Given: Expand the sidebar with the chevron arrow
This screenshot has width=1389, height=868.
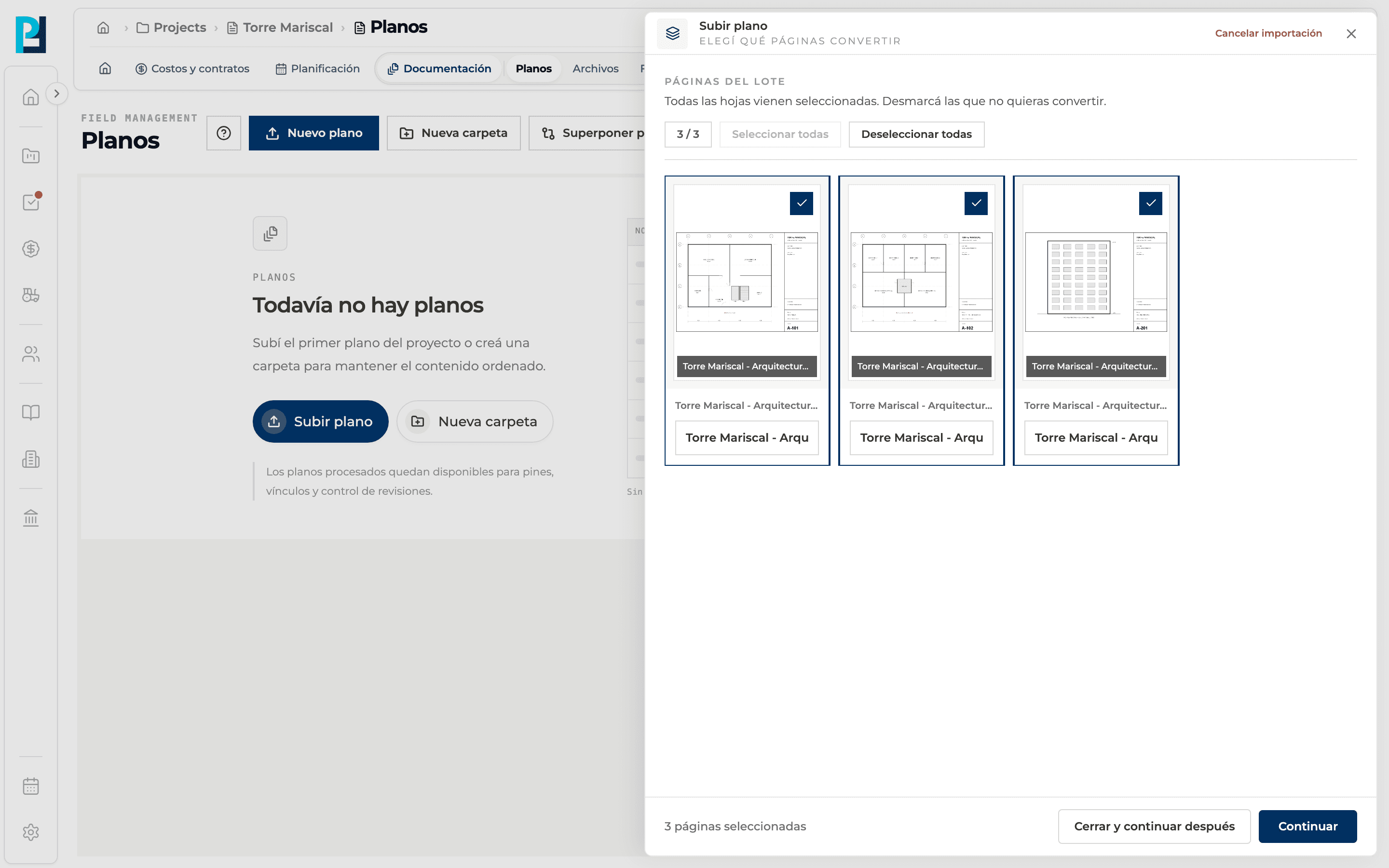Looking at the screenshot, I should click(x=56, y=94).
